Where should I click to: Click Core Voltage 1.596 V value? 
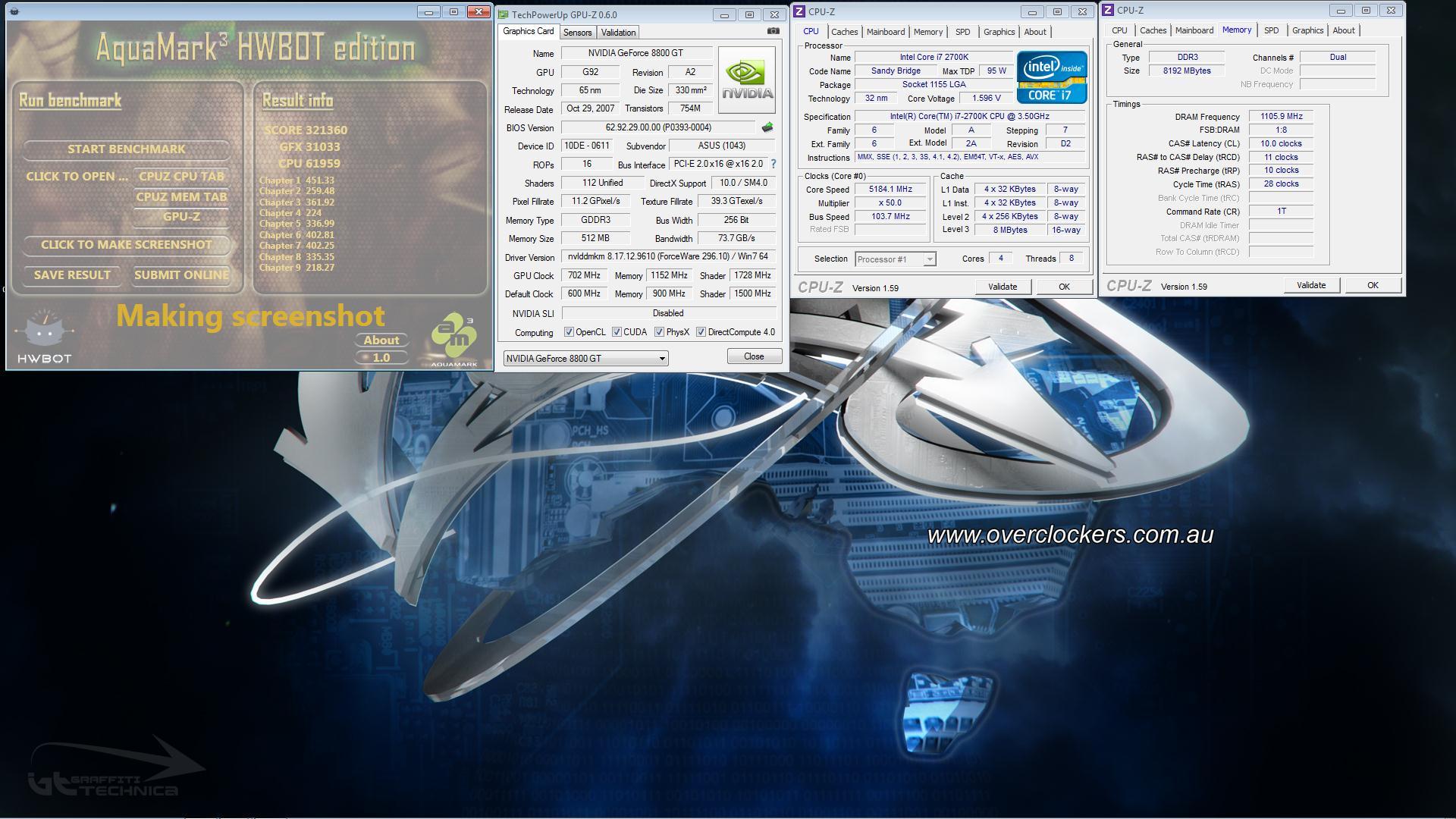pos(986,98)
